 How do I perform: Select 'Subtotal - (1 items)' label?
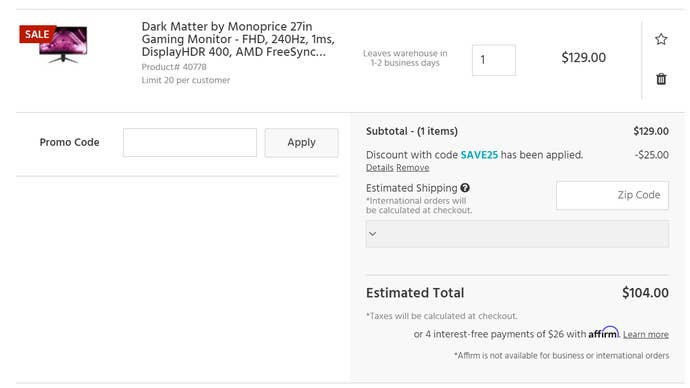412,131
